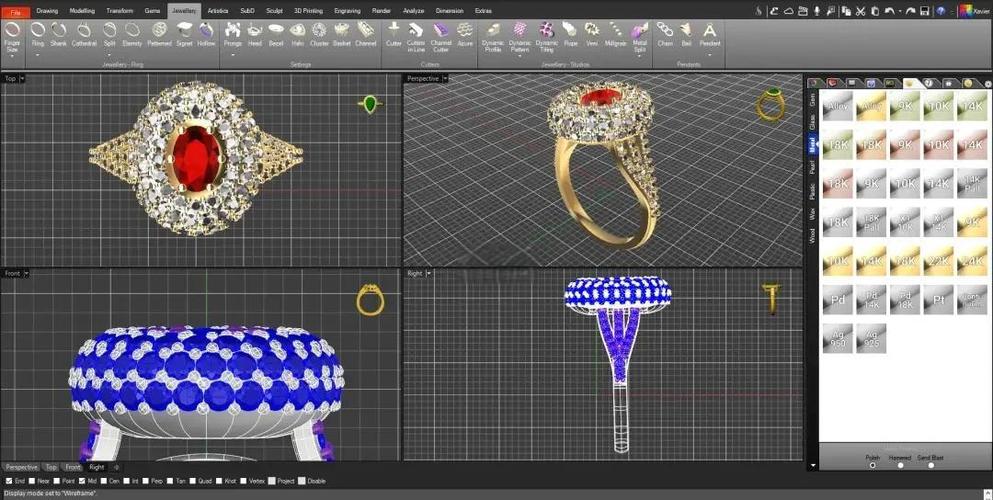This screenshot has height=500, width=993.
Task: Click the Save floppy disk icon
Action: tap(925, 11)
